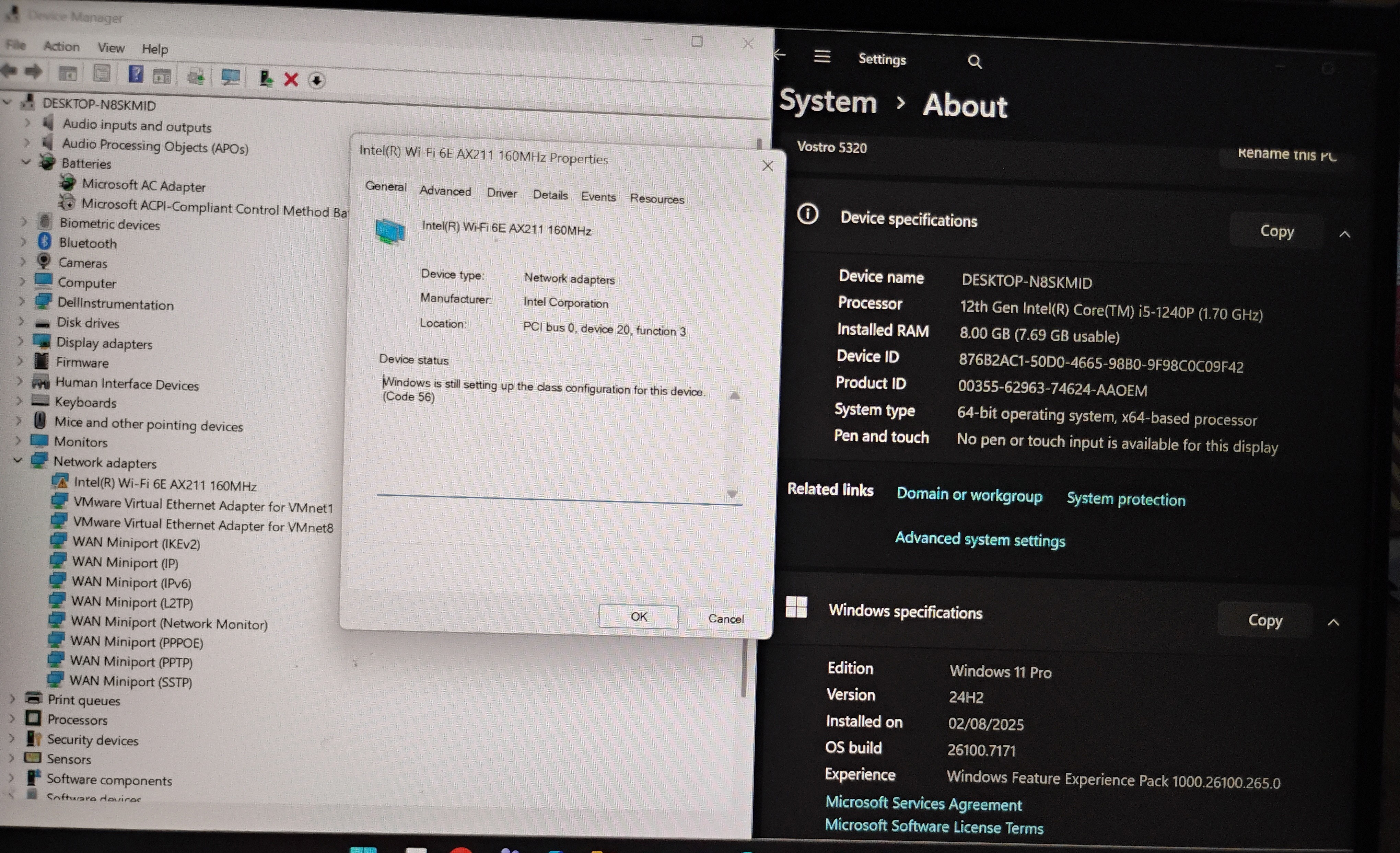The width and height of the screenshot is (1400, 853).
Task: Open the Action menu
Action: click(x=61, y=46)
